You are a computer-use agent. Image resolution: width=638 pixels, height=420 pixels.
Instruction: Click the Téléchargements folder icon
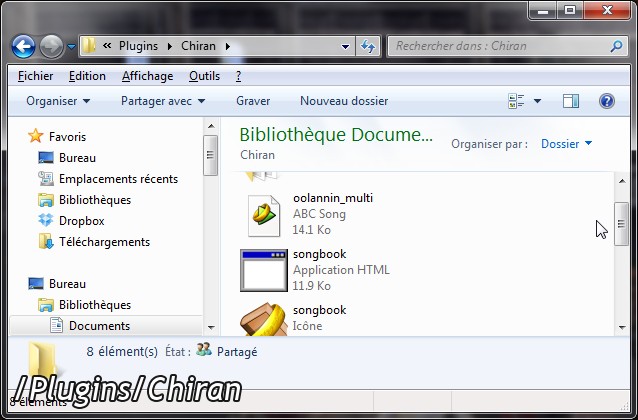[x=46, y=241]
